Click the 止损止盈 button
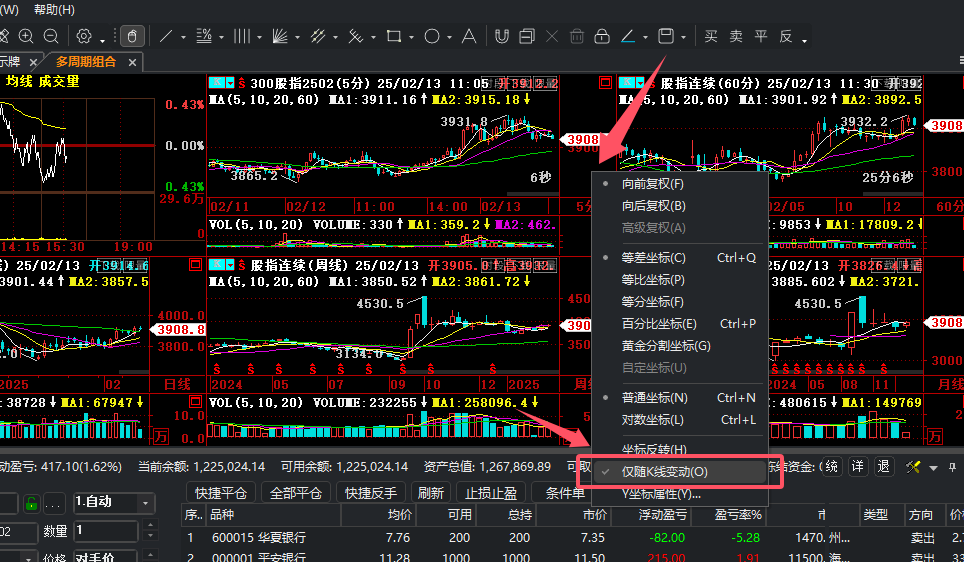The image size is (964, 562). (491, 493)
